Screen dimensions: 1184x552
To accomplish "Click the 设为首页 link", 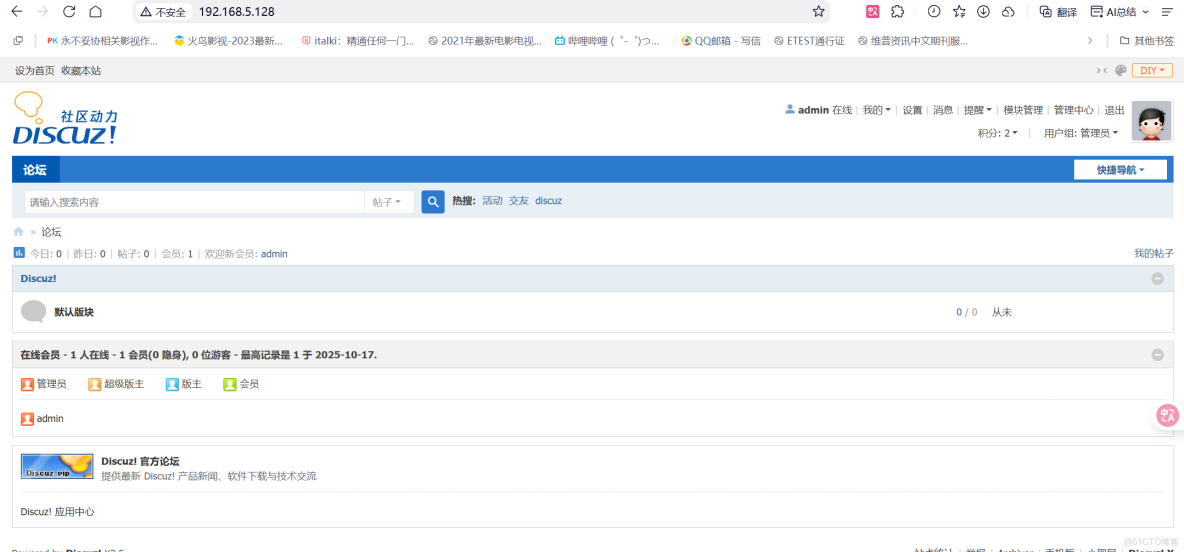I will coord(35,70).
